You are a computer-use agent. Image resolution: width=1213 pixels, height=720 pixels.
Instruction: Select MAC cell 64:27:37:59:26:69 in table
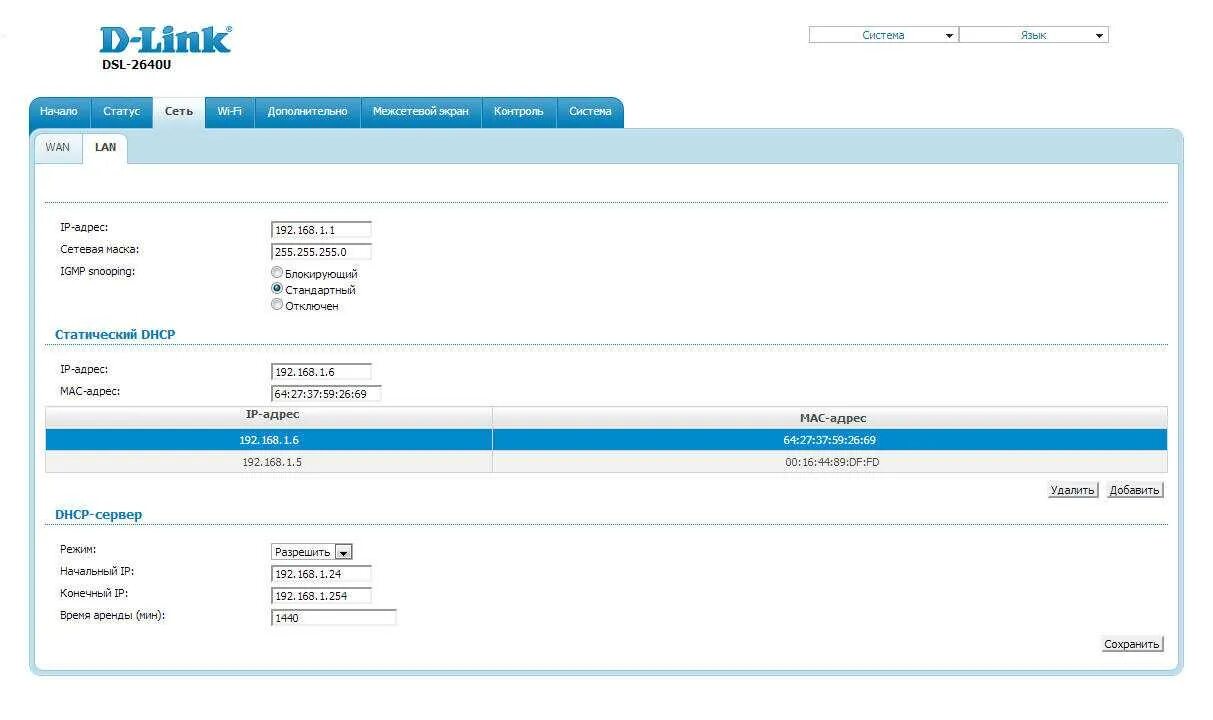click(830, 440)
